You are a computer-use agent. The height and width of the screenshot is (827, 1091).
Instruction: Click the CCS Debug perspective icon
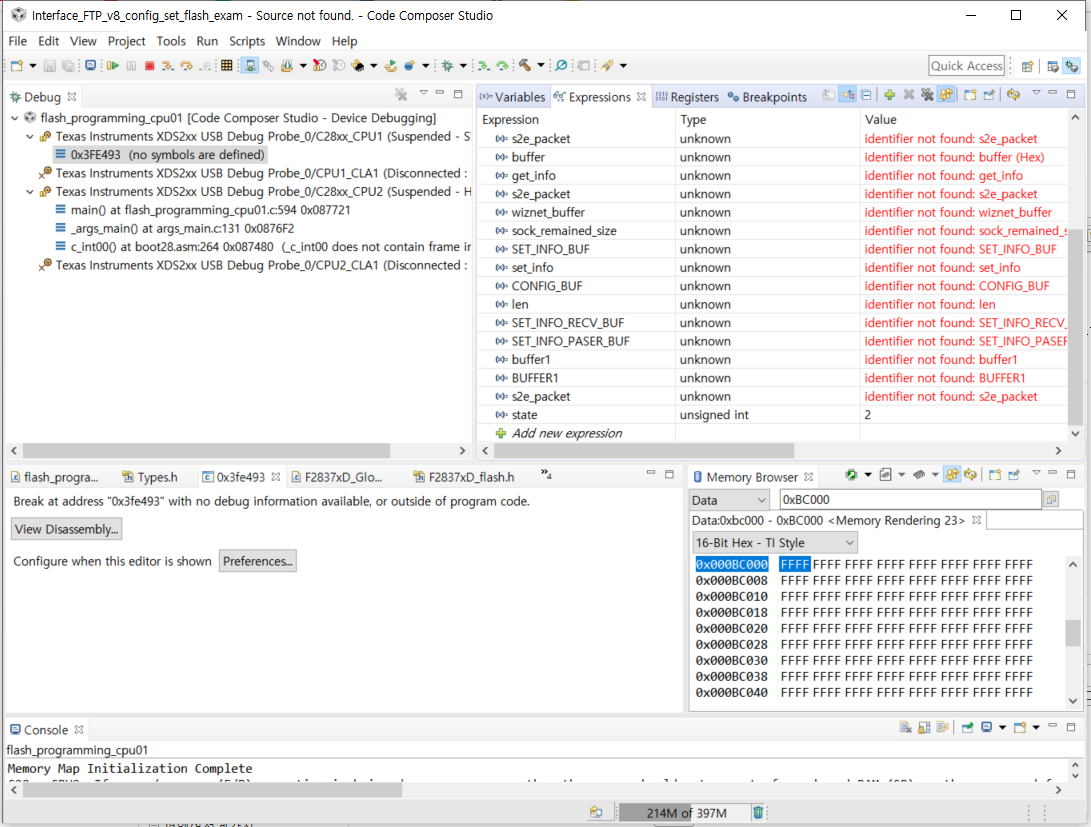click(x=1072, y=66)
